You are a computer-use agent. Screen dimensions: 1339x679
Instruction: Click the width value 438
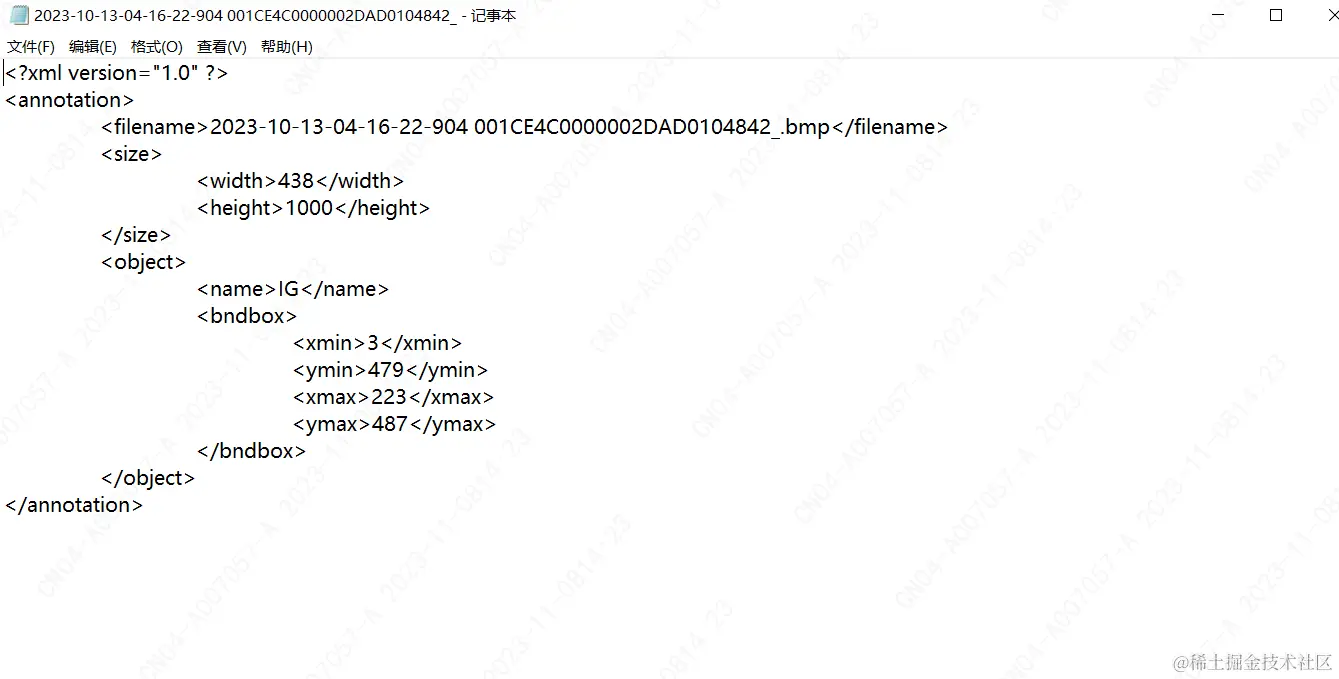click(296, 181)
